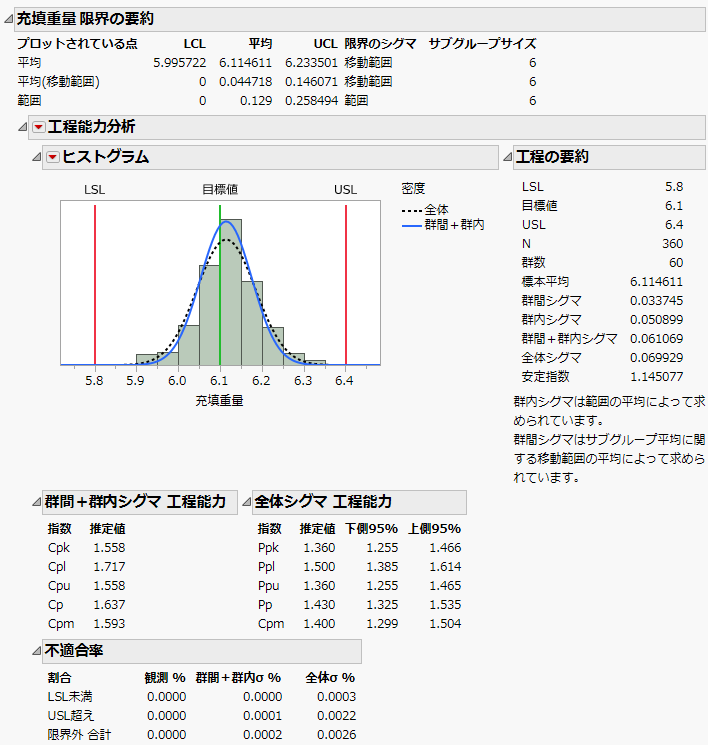The height and width of the screenshot is (745, 708).
Task: Select the Cpk value 1.558
Action: click(109, 548)
